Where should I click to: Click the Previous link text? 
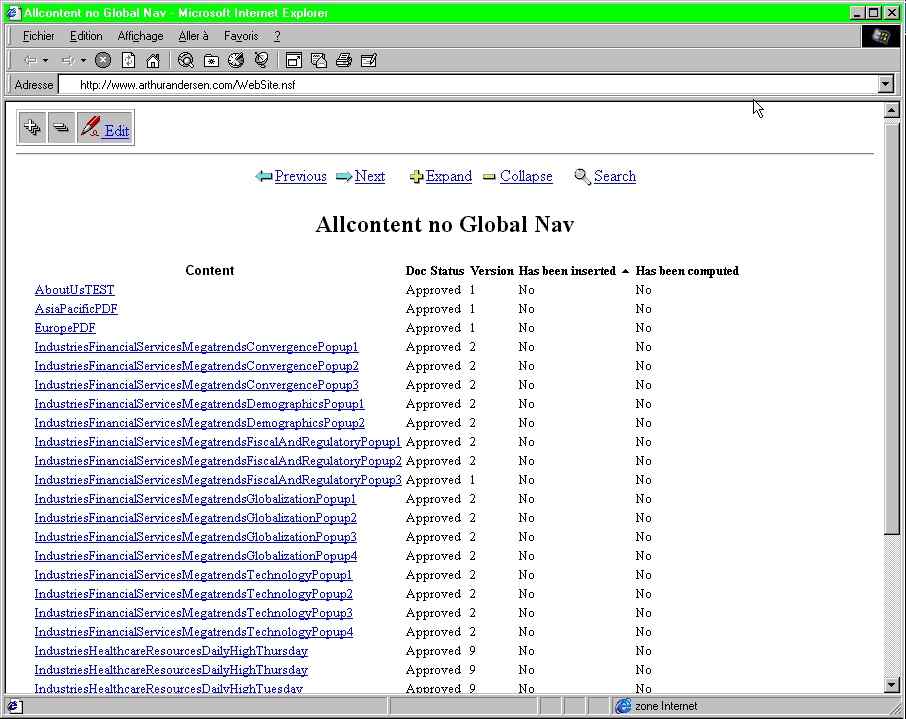click(x=300, y=176)
